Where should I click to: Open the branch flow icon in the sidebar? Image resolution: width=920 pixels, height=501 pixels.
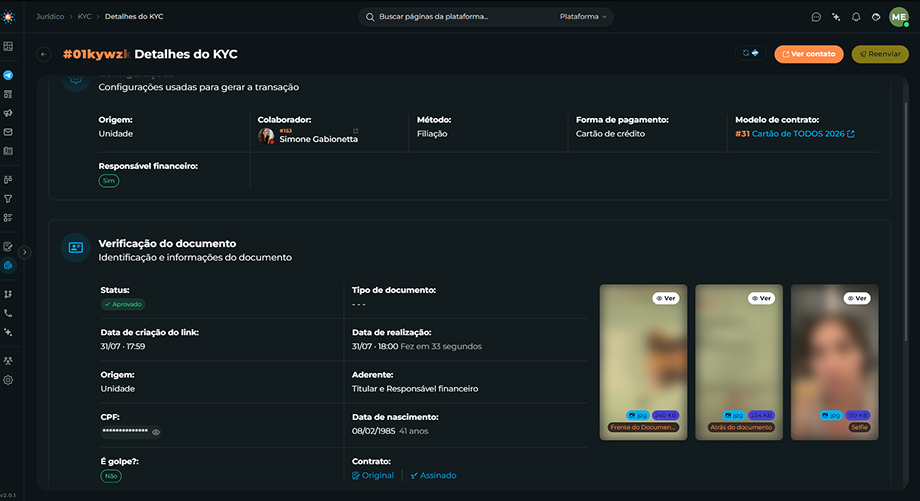point(8,294)
